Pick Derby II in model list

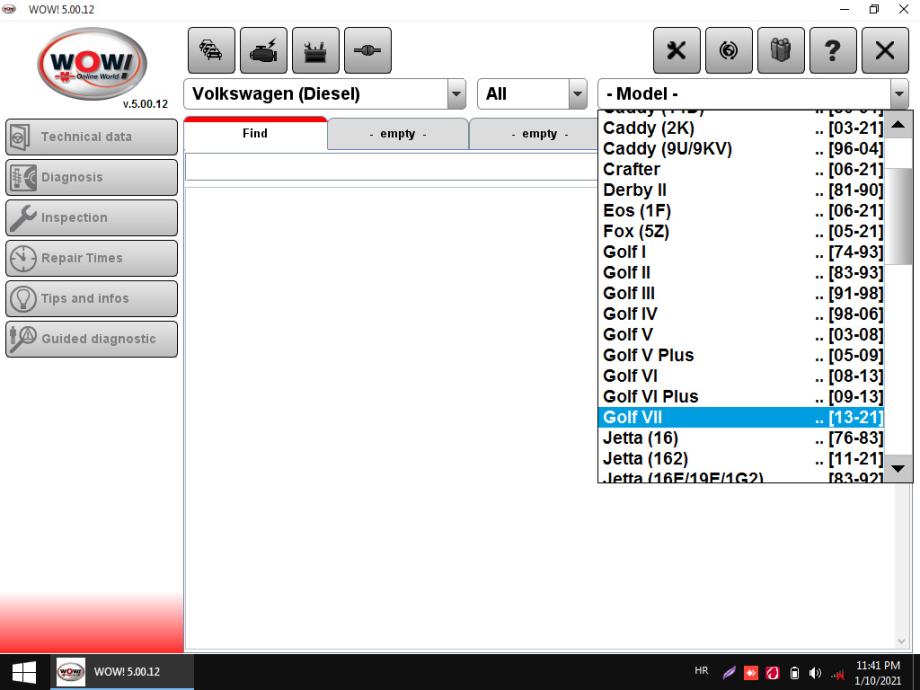pos(742,190)
